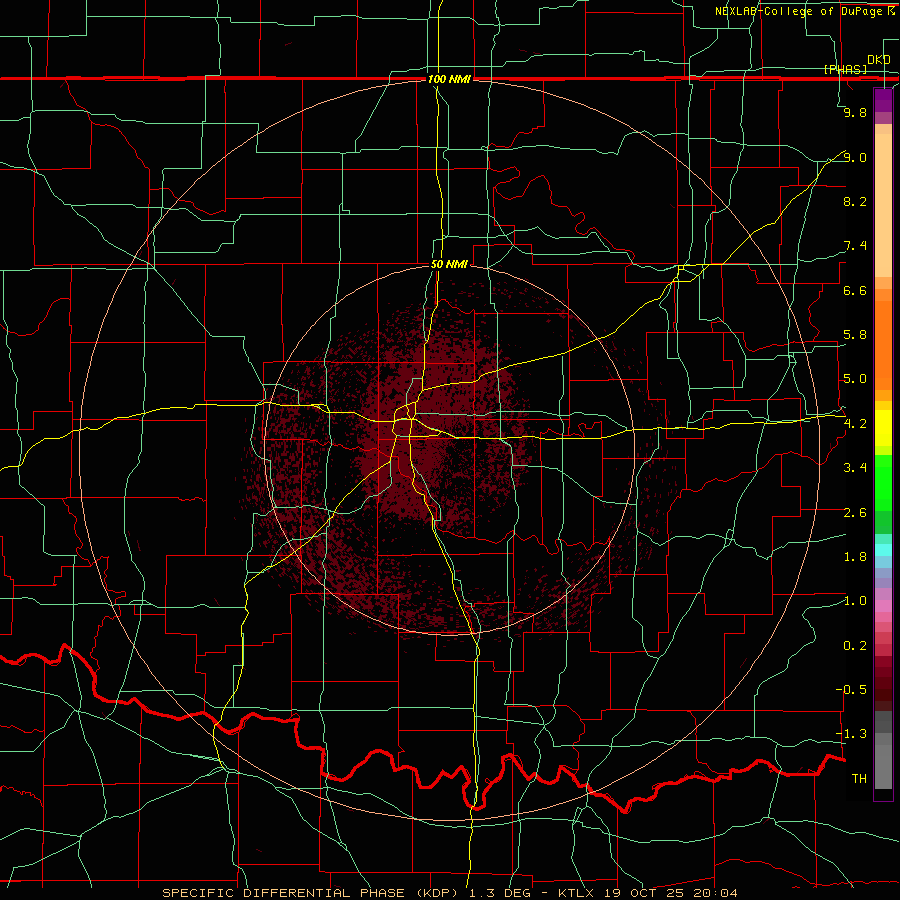This screenshot has width=900, height=900.
Task: Click the 9.8 color scale value
Action: (855, 112)
